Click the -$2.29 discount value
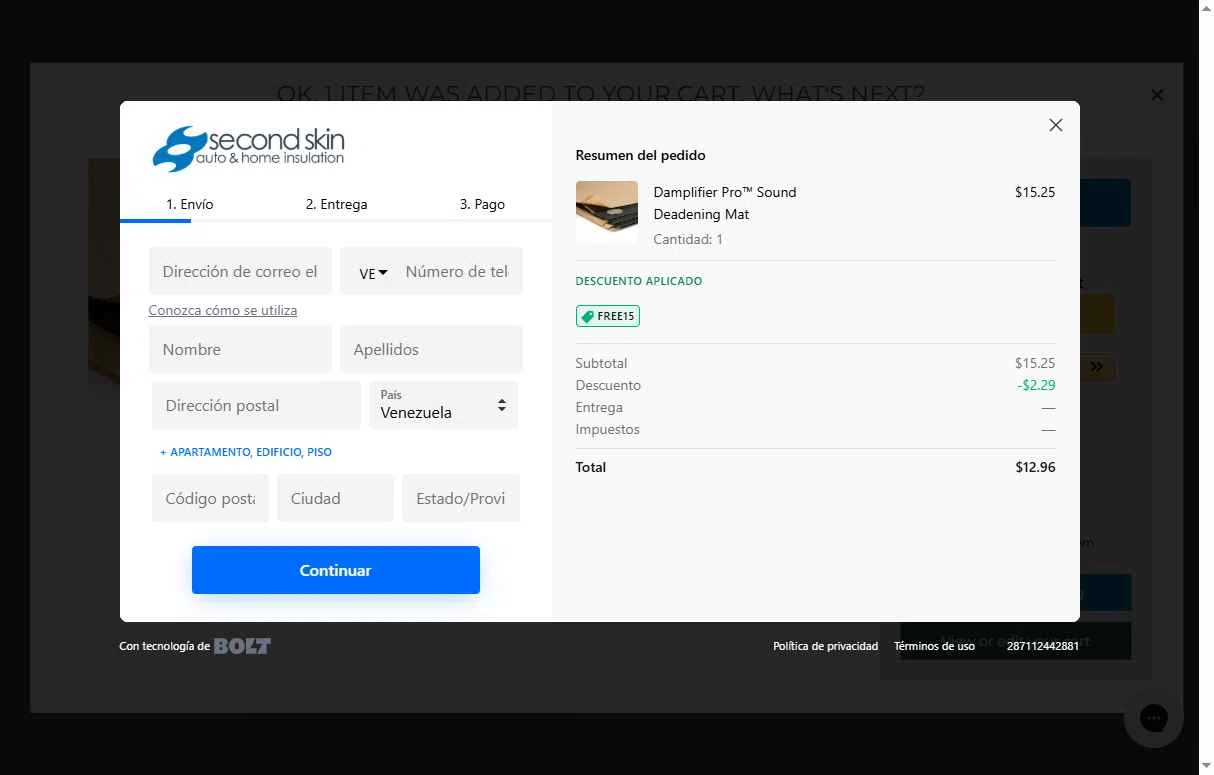Screen dimensions: 1214x775 coord(1036,385)
